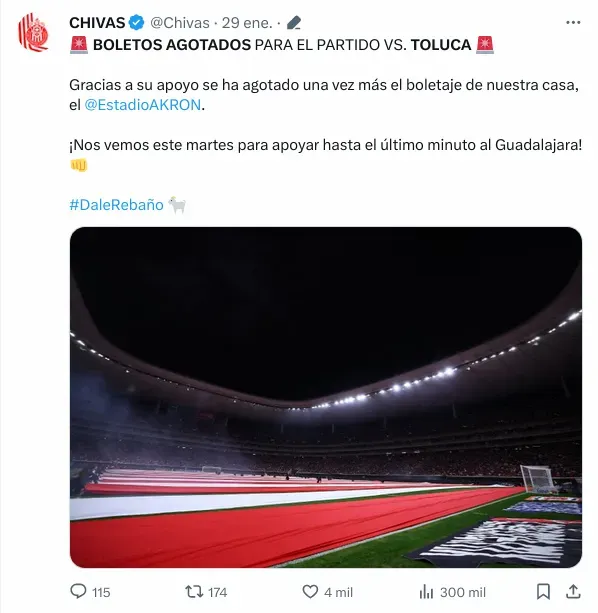This screenshot has height=613, width=598.
Task: Open the @EstadioAKRON mention link
Action: tap(143, 105)
